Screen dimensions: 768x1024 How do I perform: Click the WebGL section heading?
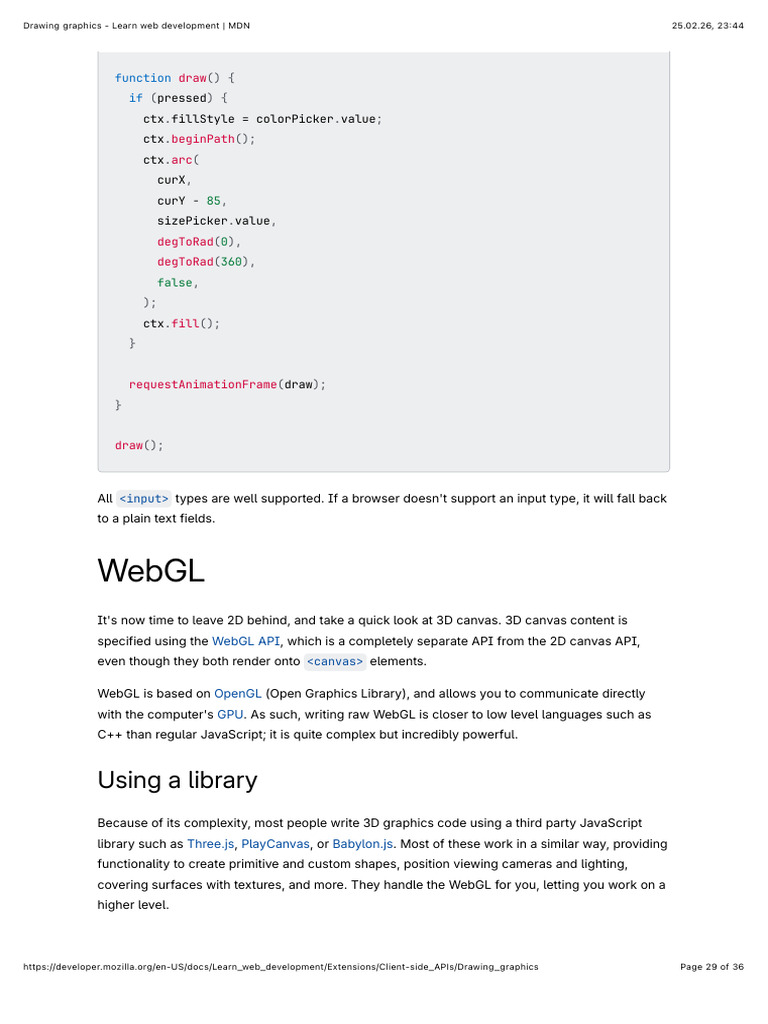pos(151,571)
